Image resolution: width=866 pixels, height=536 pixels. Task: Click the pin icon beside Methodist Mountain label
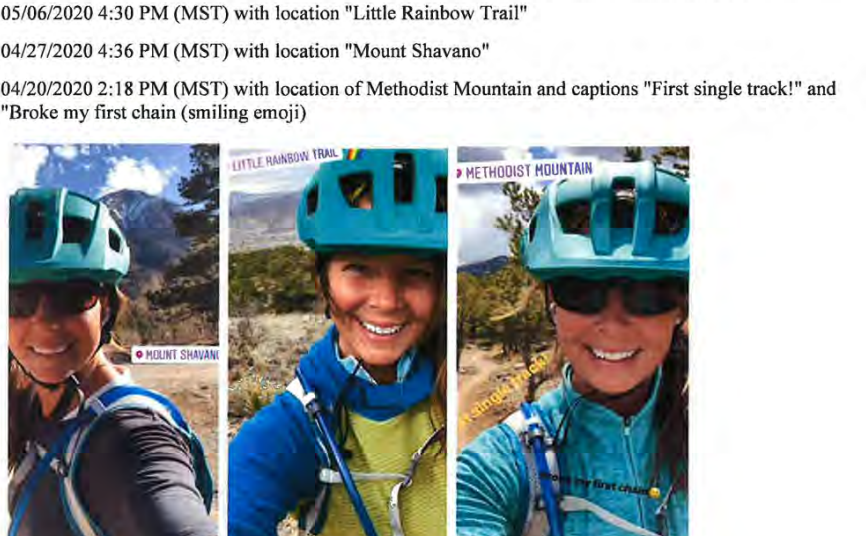pos(459,174)
